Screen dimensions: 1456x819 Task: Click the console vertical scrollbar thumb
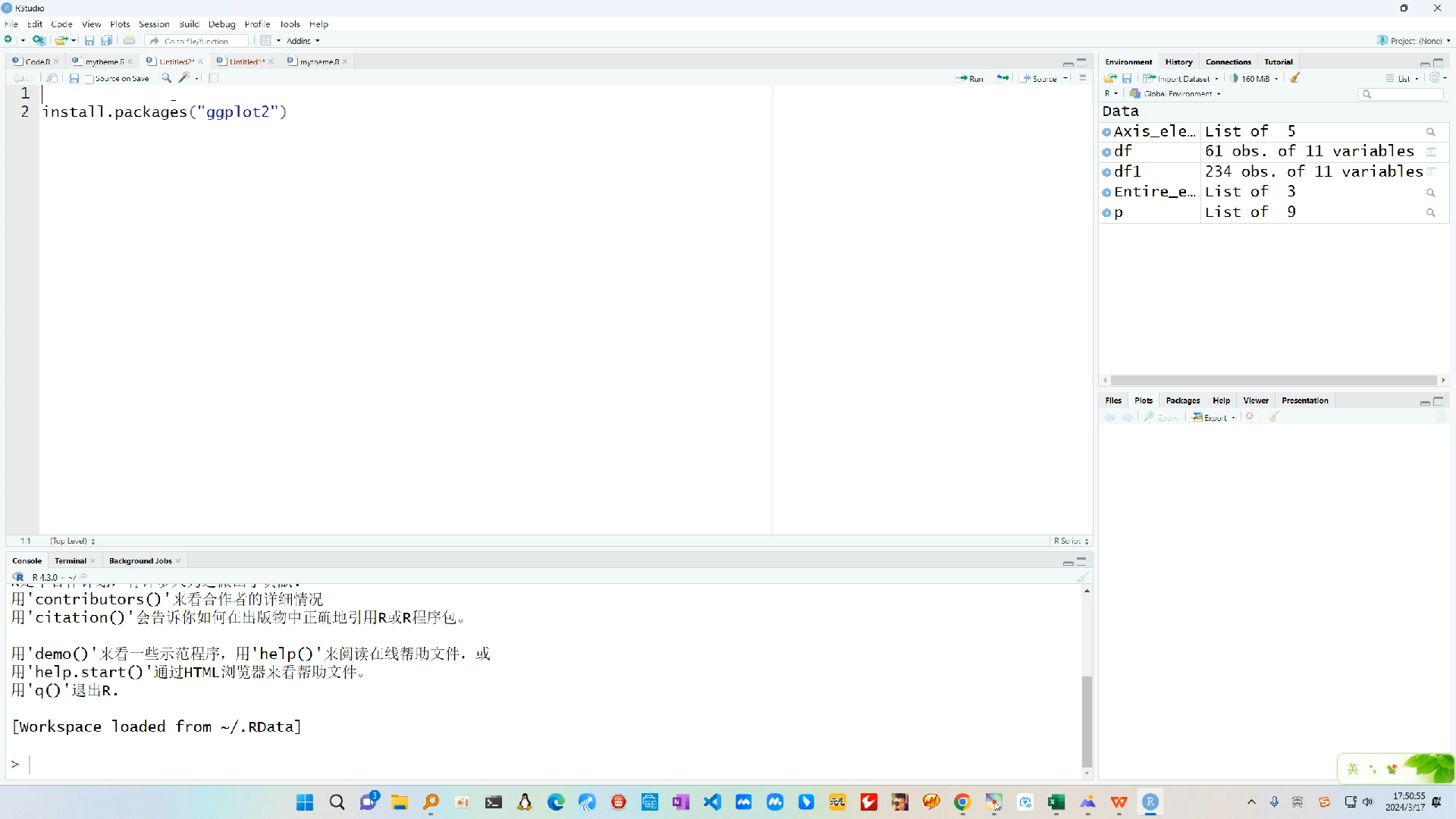pyautogui.click(x=1087, y=721)
